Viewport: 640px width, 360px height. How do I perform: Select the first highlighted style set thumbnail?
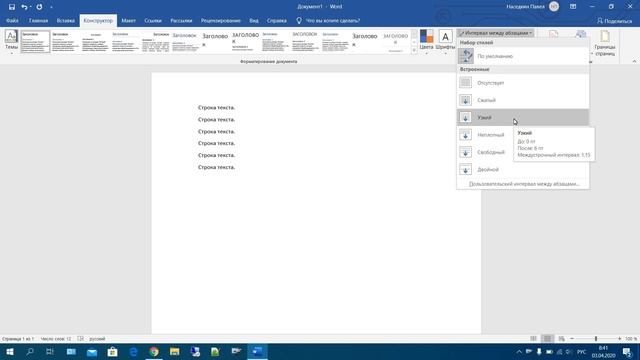[35, 42]
